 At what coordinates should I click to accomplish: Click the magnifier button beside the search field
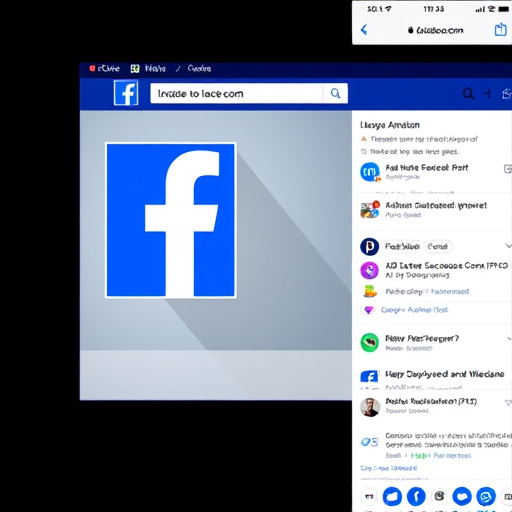335,93
